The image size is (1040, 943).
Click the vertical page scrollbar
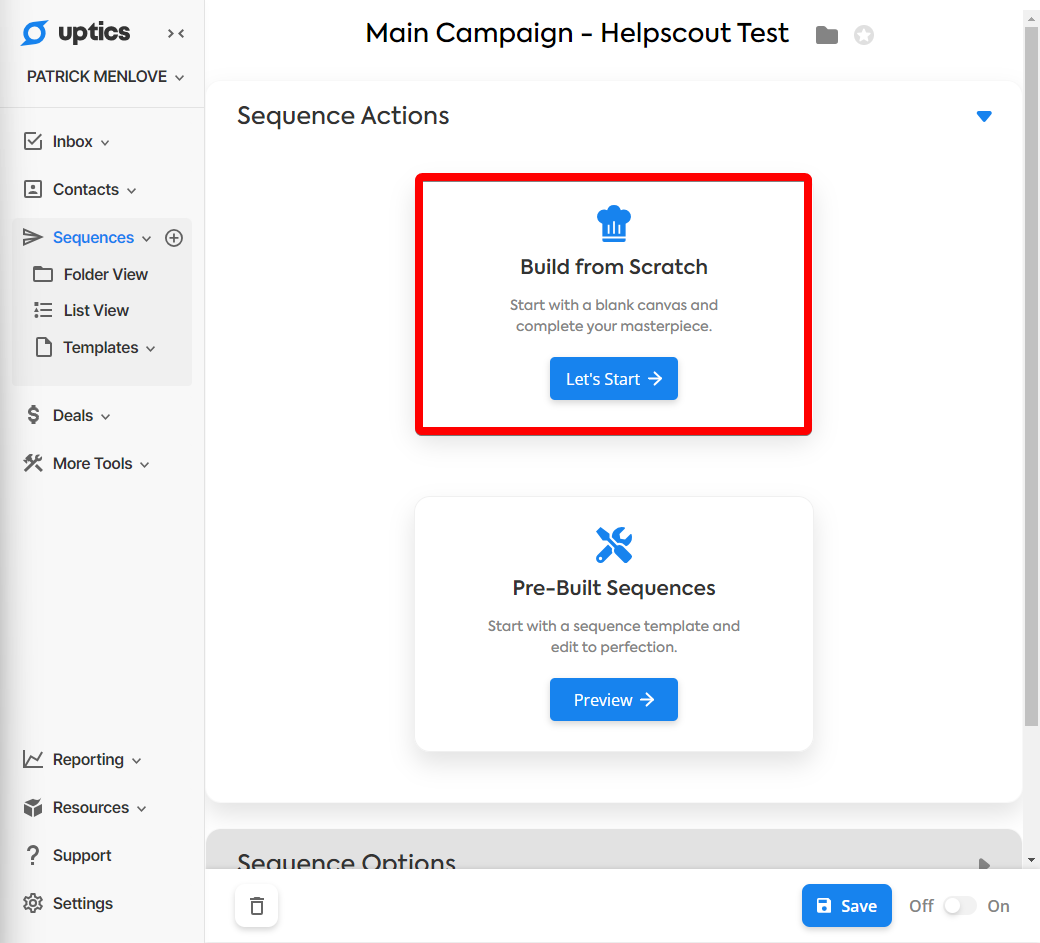coord(1031,371)
